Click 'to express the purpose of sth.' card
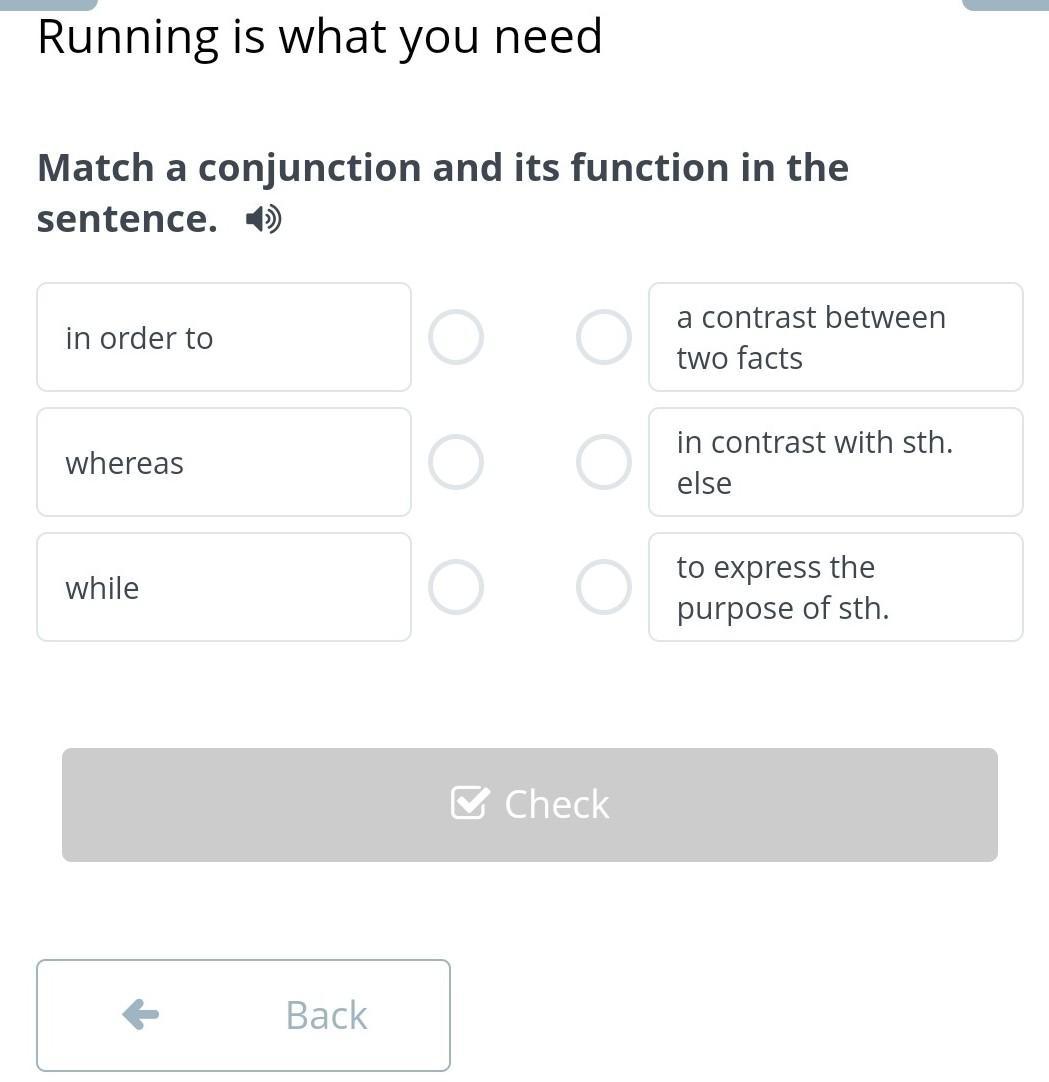Image resolution: width=1049 pixels, height=1082 pixels. tap(836, 587)
